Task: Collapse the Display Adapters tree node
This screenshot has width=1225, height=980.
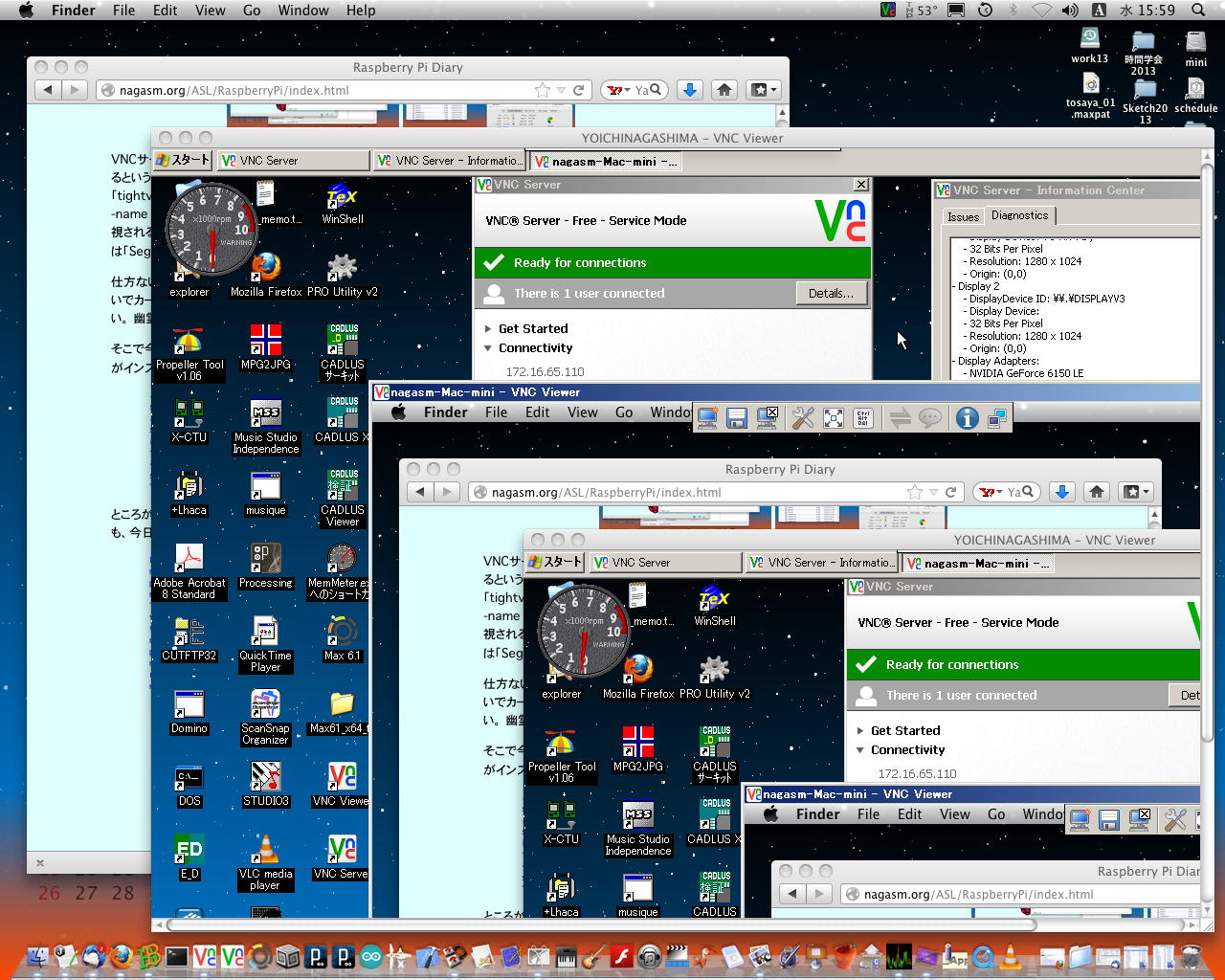Action: pos(954,361)
